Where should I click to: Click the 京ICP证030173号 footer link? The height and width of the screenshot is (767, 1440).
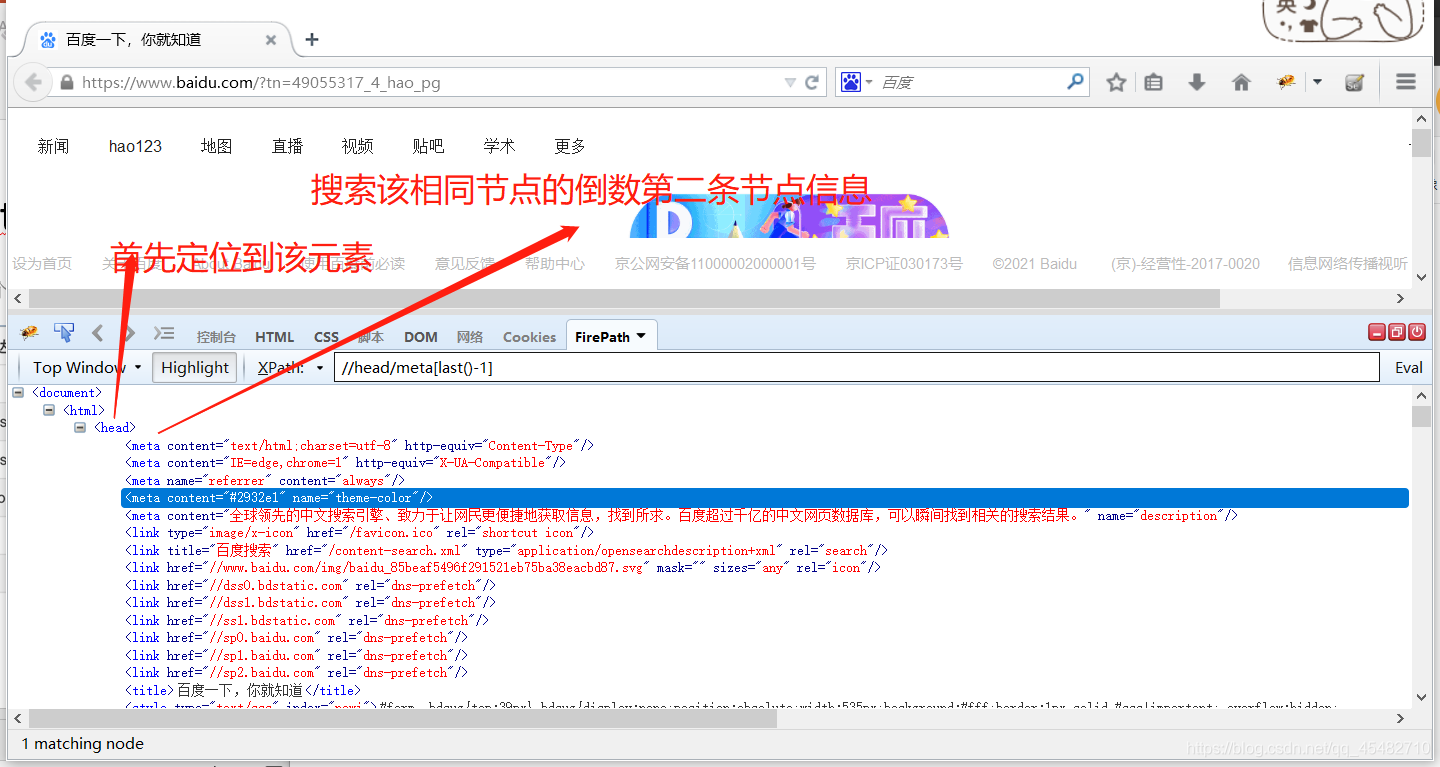point(904,264)
